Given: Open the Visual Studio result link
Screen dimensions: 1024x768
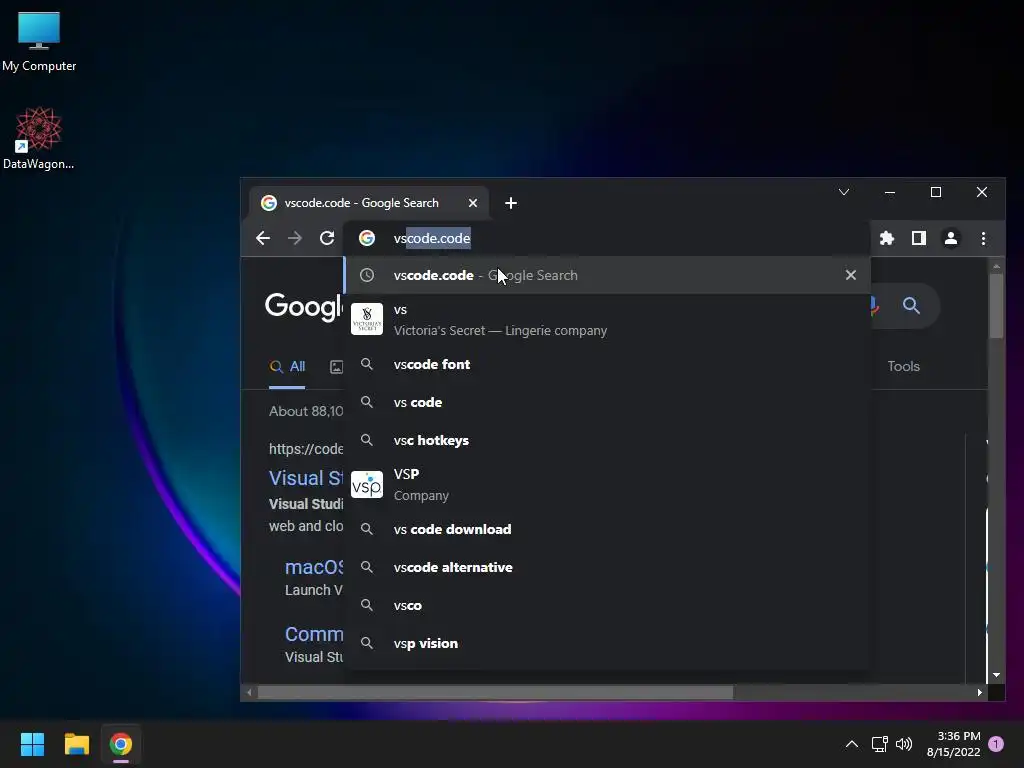Looking at the screenshot, I should (x=306, y=478).
